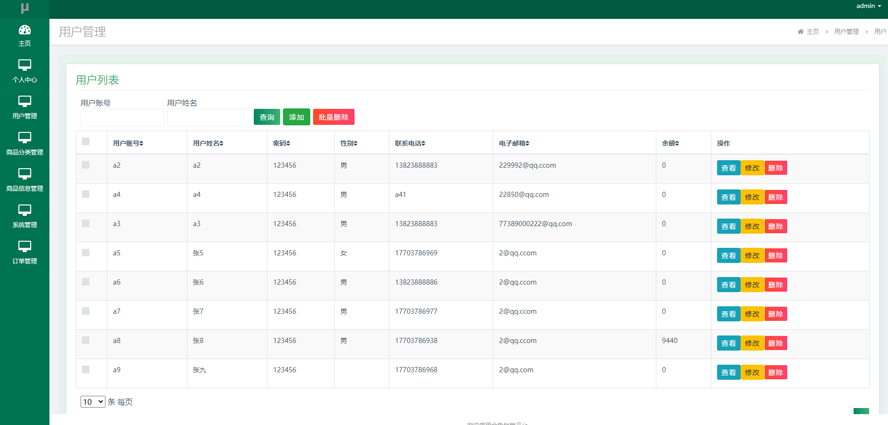
Task: Check the box for user a6
Action: 86,282
